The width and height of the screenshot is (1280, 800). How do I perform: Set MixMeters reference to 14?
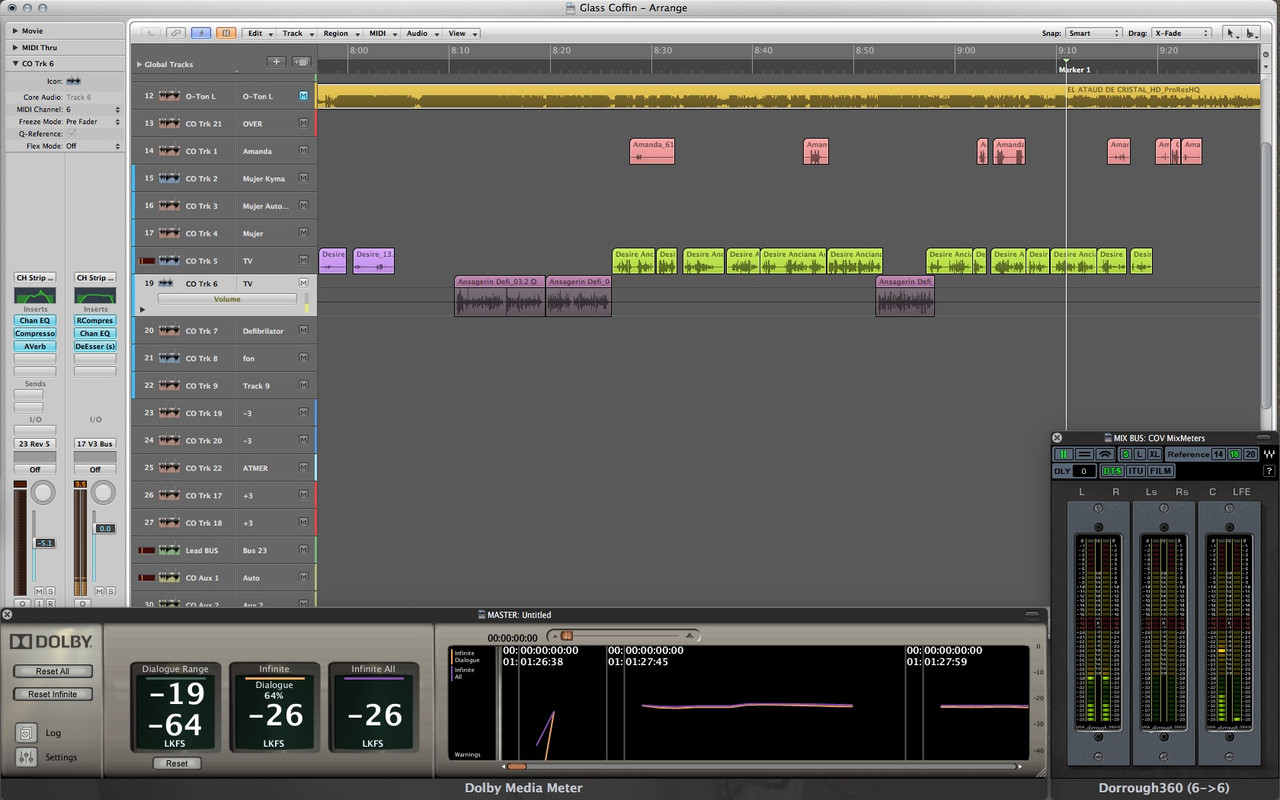pyautogui.click(x=1218, y=454)
